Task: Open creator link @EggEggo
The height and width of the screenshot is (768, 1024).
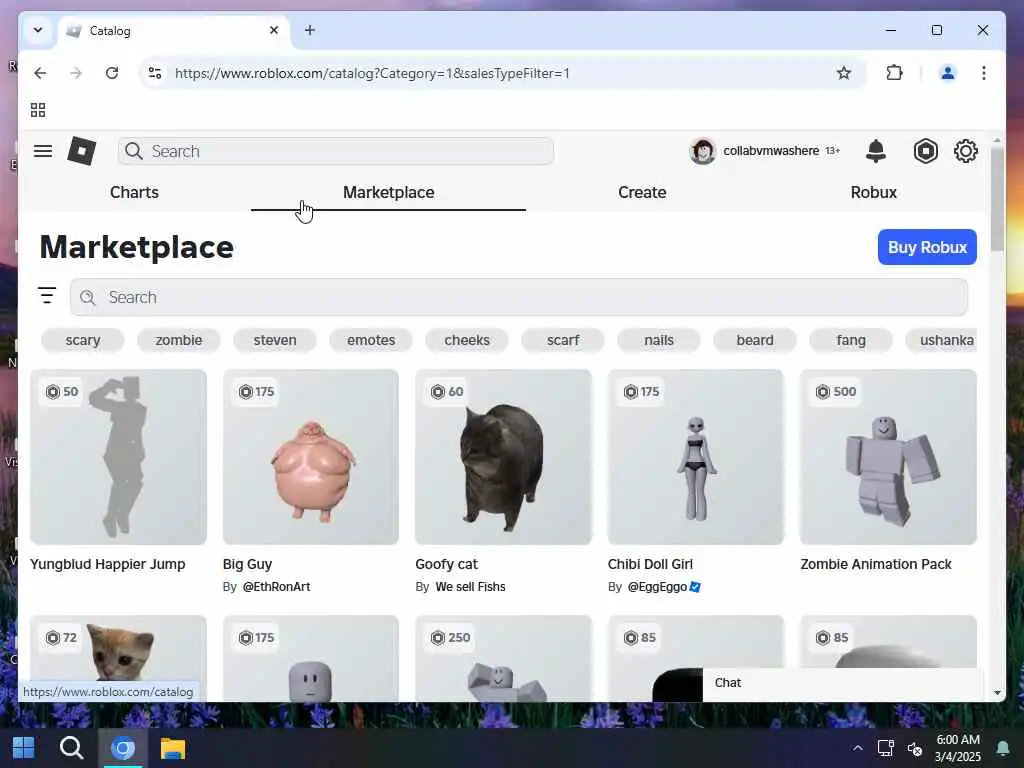Action: 657,587
